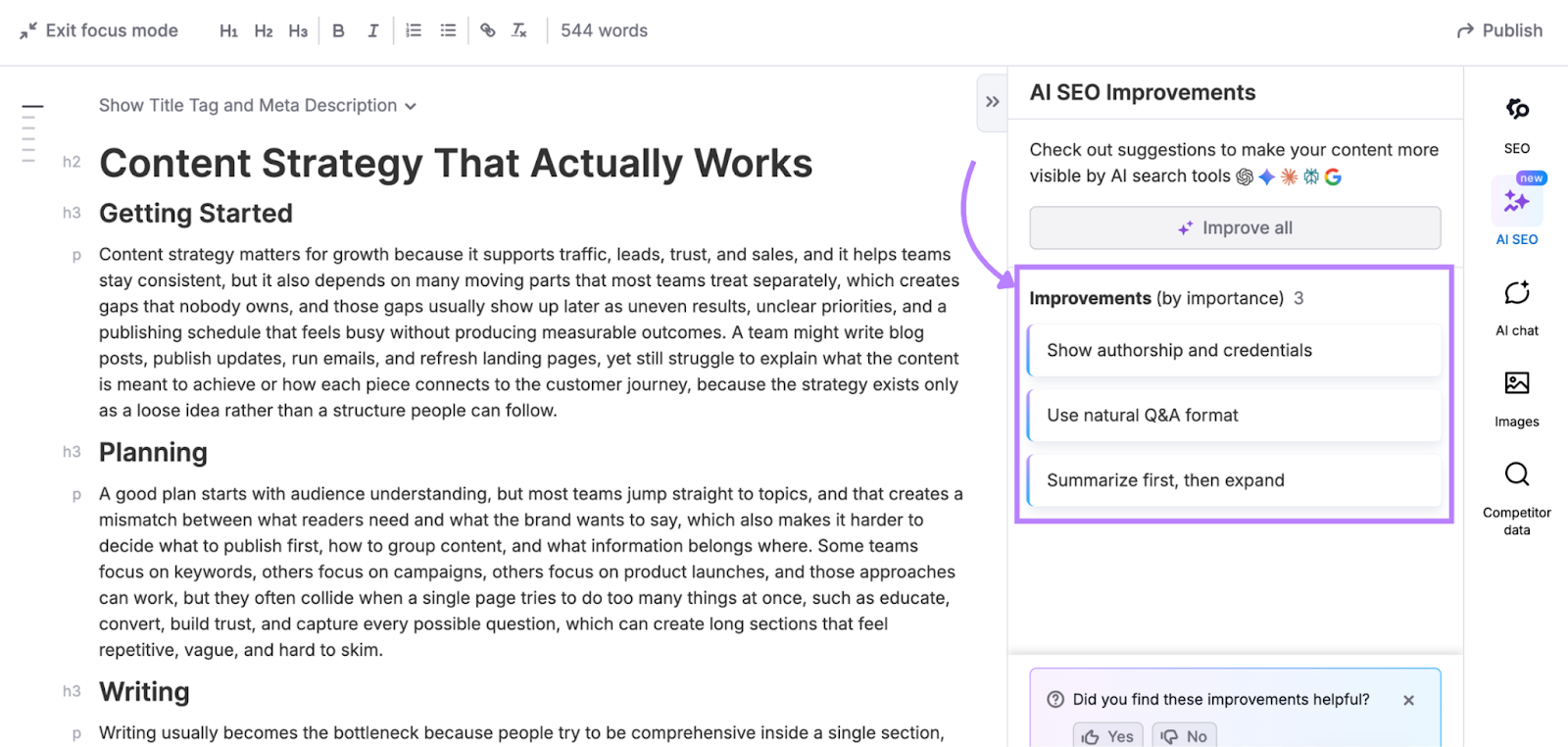
Task: Click the Getting Started heading
Action: coord(196,213)
